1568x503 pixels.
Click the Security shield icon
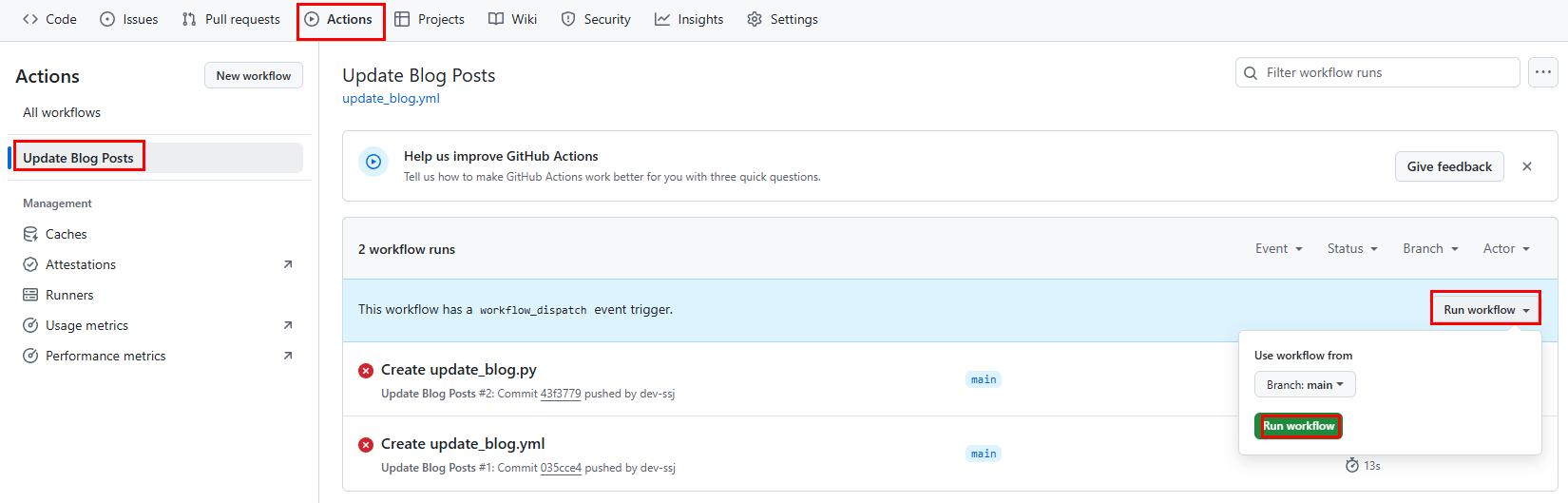pyautogui.click(x=568, y=19)
